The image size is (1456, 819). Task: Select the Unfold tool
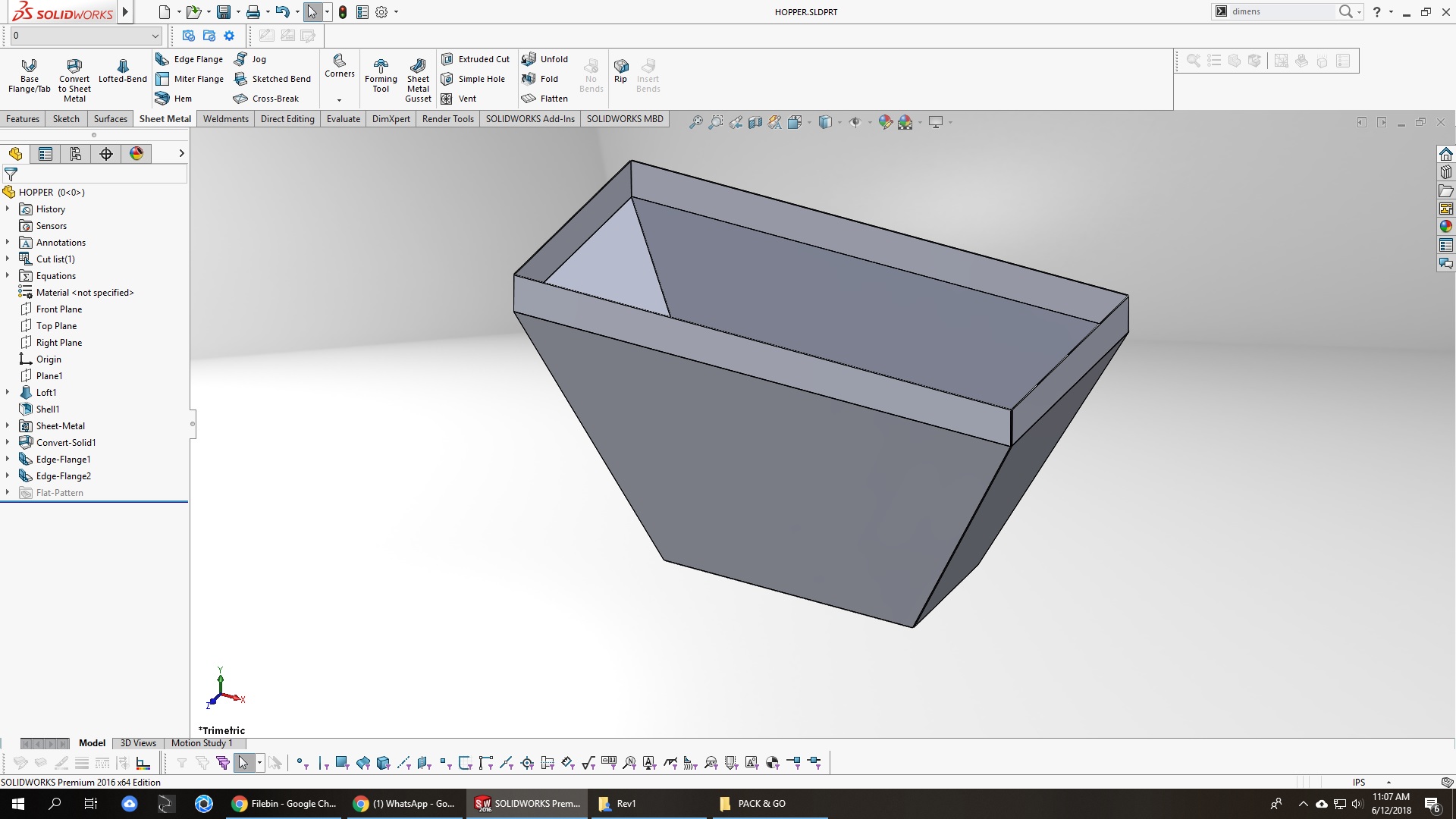(x=545, y=59)
